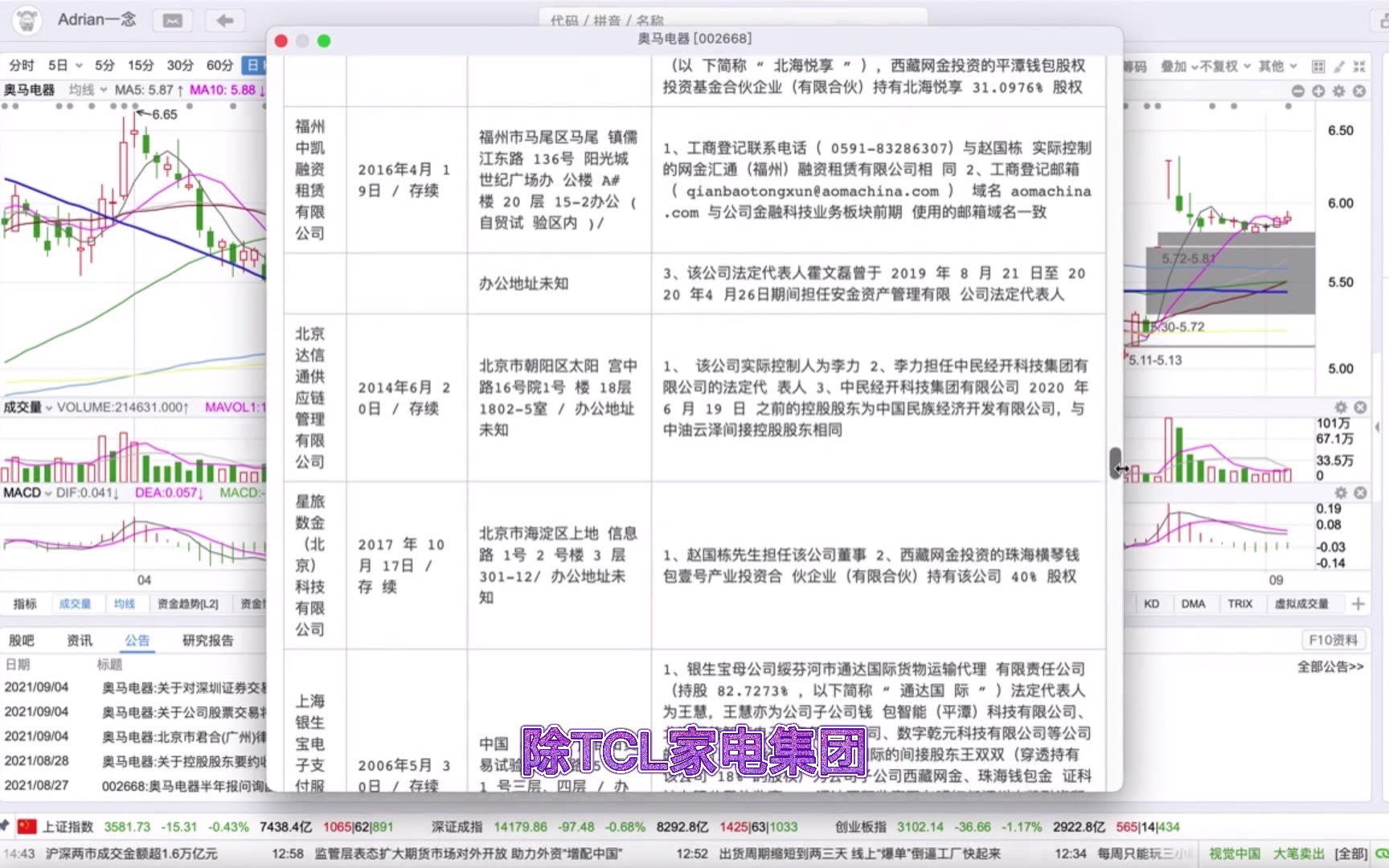
Task: Select 资金趋势[L2] indicator tab
Action: (x=188, y=604)
